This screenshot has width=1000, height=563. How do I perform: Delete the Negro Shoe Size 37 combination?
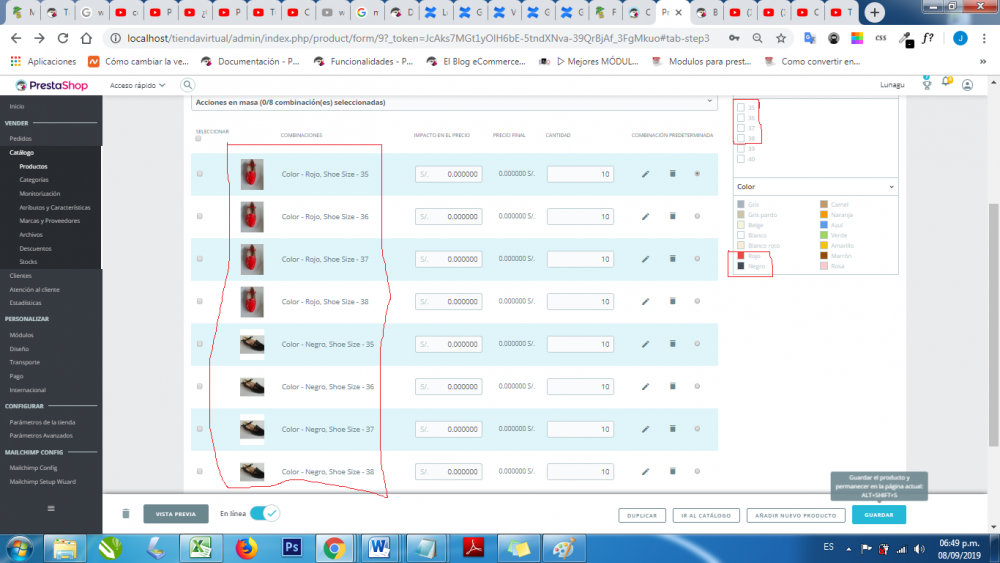[x=672, y=428]
